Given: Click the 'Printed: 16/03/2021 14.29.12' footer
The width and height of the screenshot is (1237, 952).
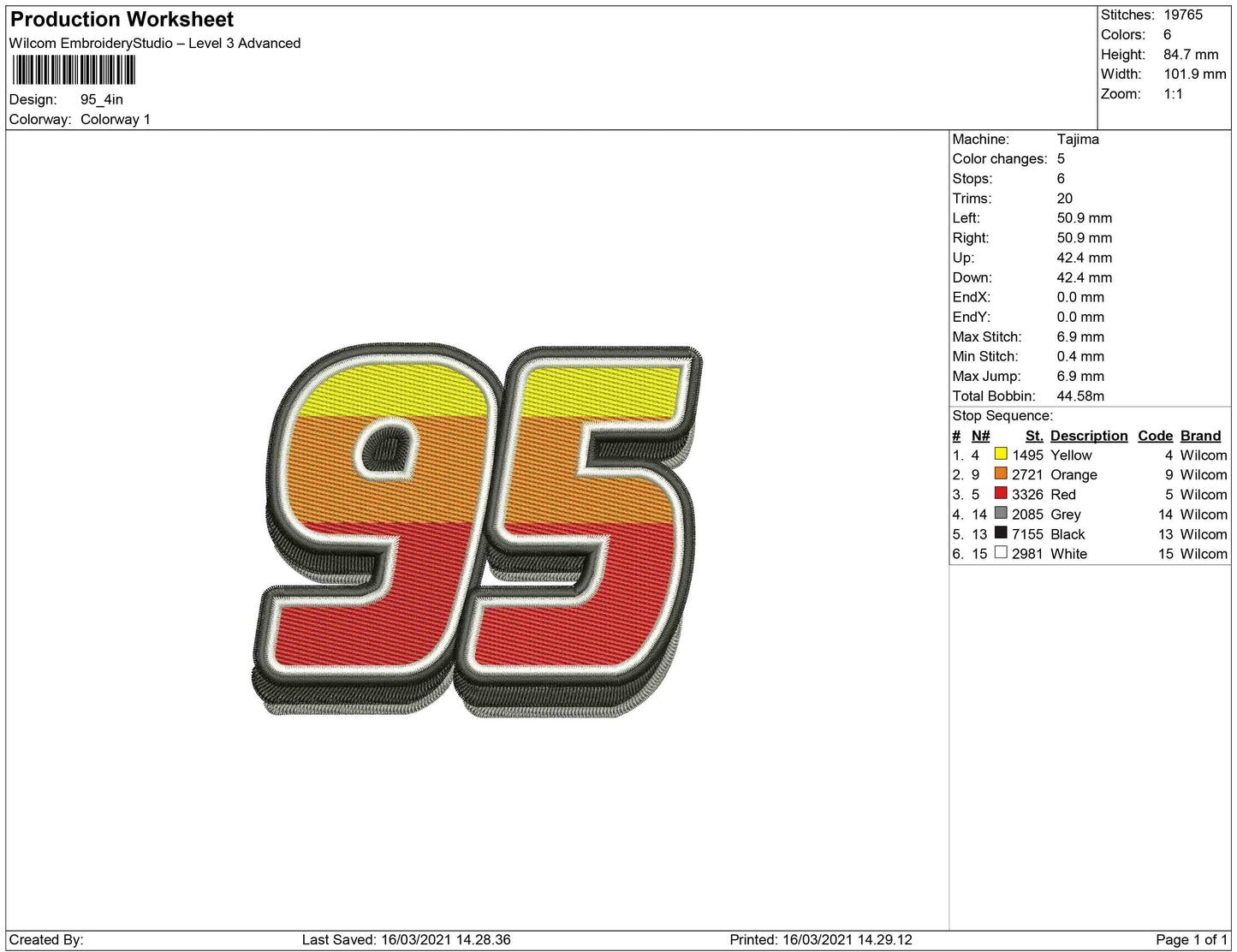Looking at the screenshot, I should (821, 939).
